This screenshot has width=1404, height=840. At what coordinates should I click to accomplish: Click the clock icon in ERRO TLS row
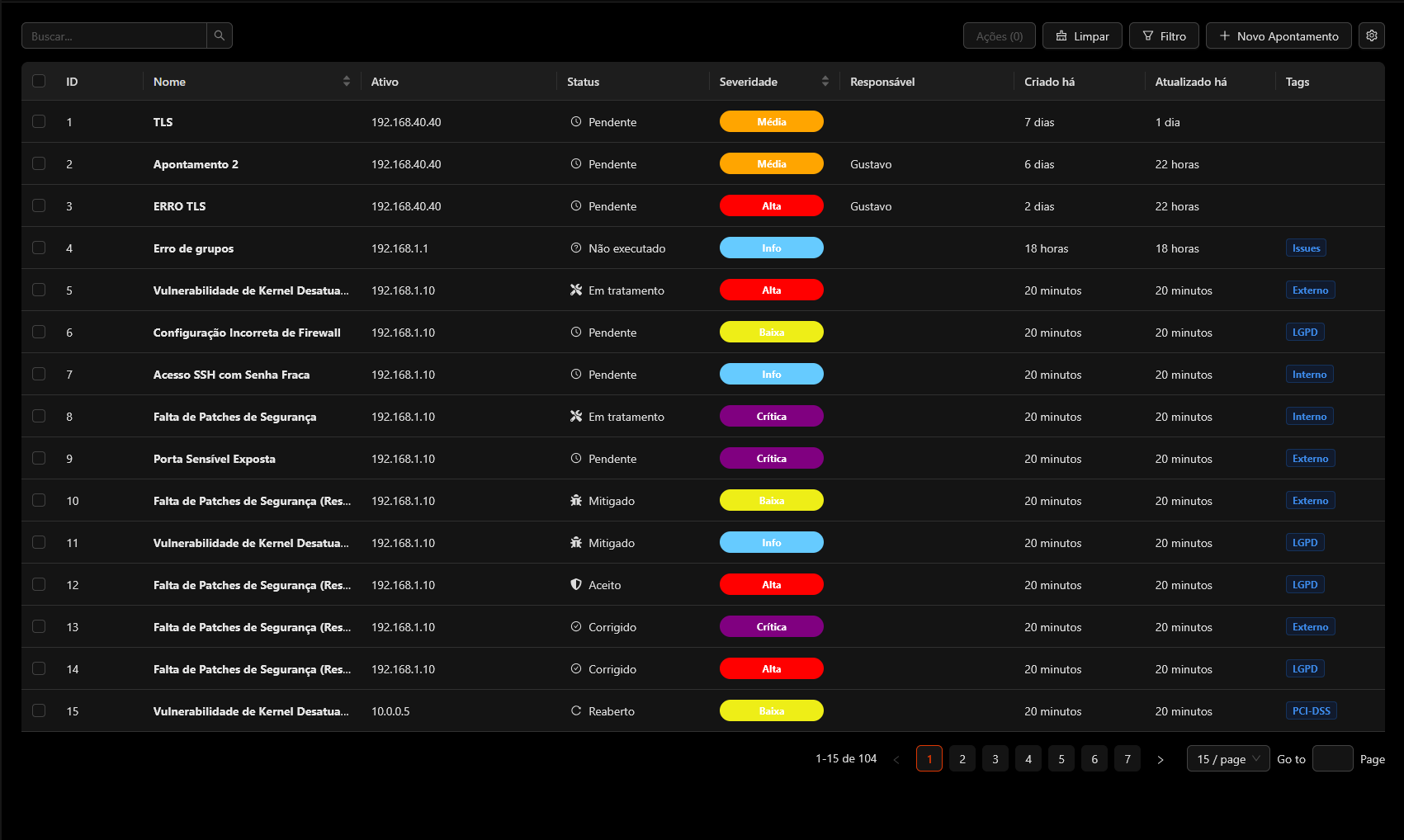tap(576, 205)
